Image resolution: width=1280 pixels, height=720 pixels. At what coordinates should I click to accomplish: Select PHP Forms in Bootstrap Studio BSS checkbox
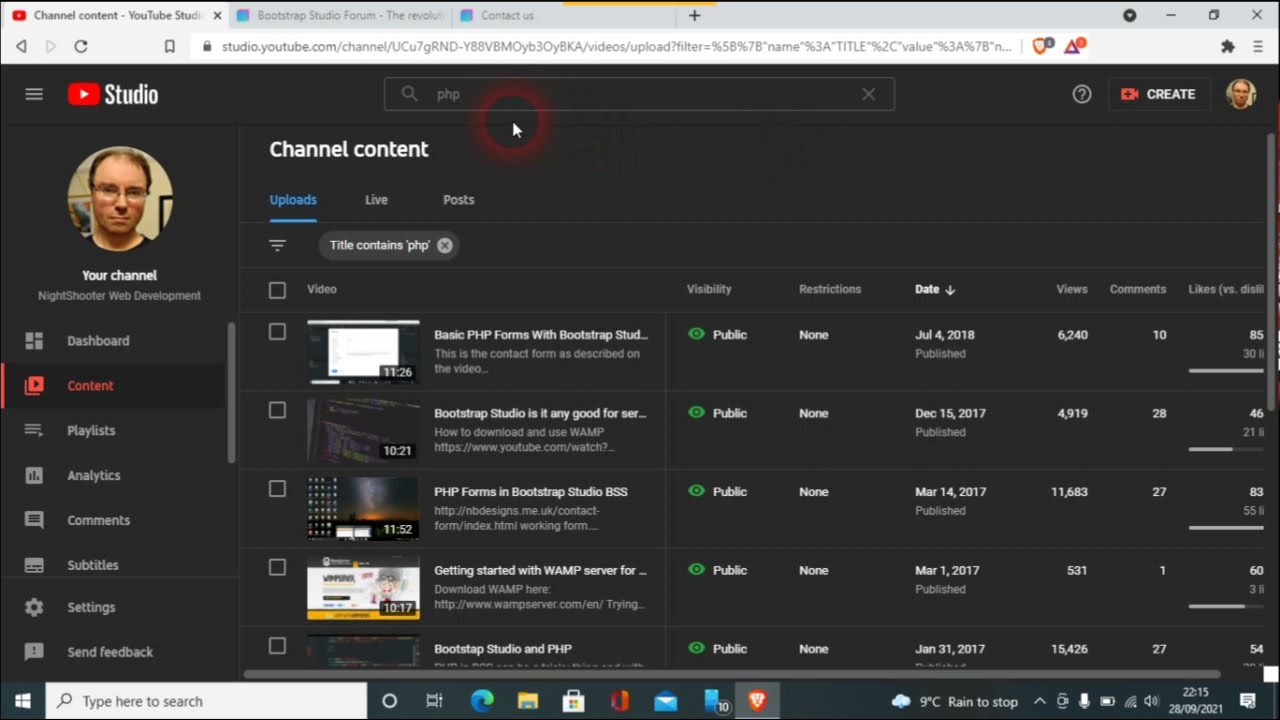(277, 489)
